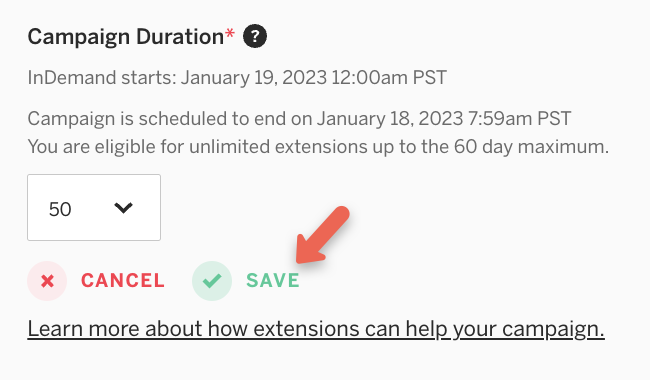
Task: Click the 7:59am PST end time
Action: pos(519,119)
